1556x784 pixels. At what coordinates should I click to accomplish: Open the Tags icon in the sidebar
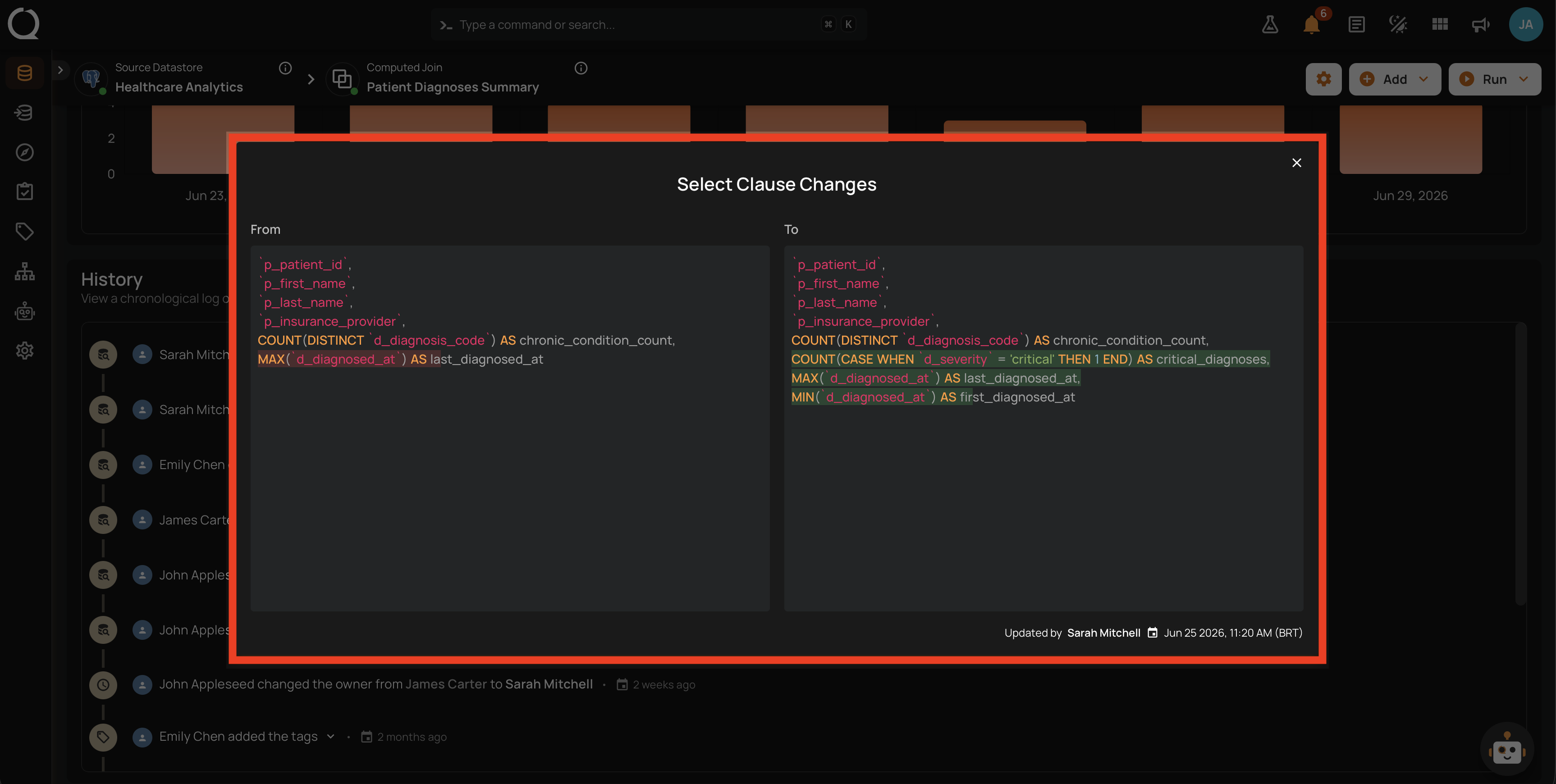tap(25, 231)
